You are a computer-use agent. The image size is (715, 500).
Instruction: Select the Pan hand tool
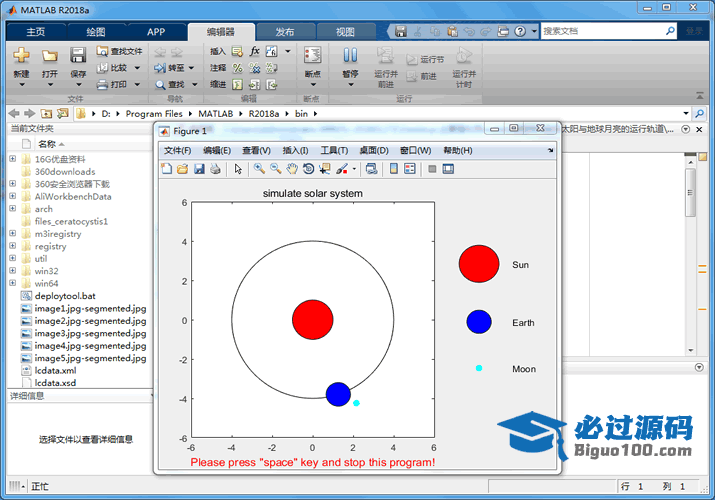(x=292, y=169)
